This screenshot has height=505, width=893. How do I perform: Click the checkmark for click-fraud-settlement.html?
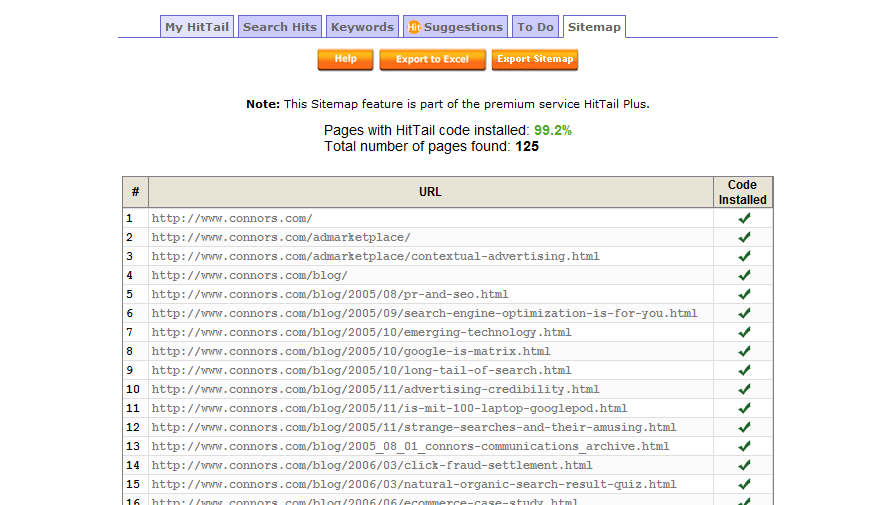point(744,465)
